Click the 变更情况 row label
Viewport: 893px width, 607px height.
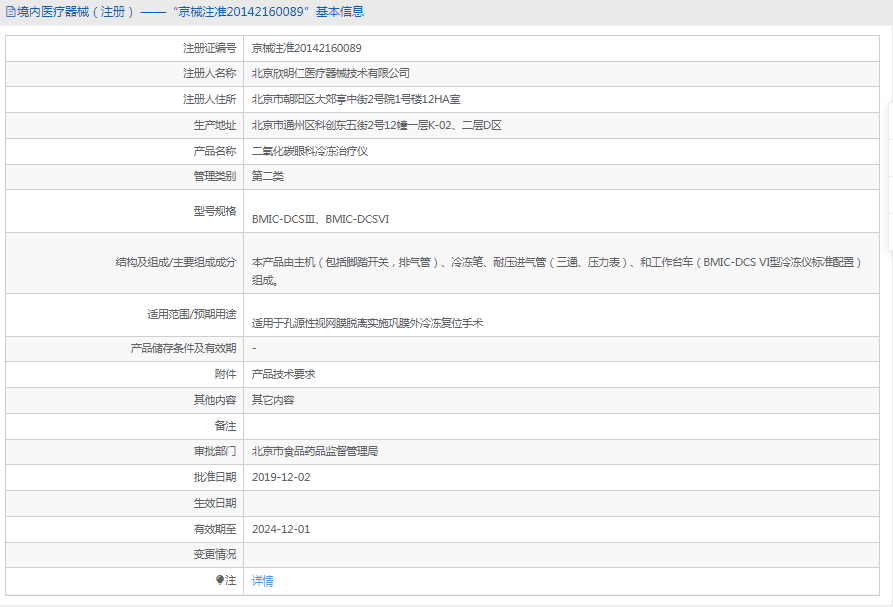pyautogui.click(x=215, y=555)
